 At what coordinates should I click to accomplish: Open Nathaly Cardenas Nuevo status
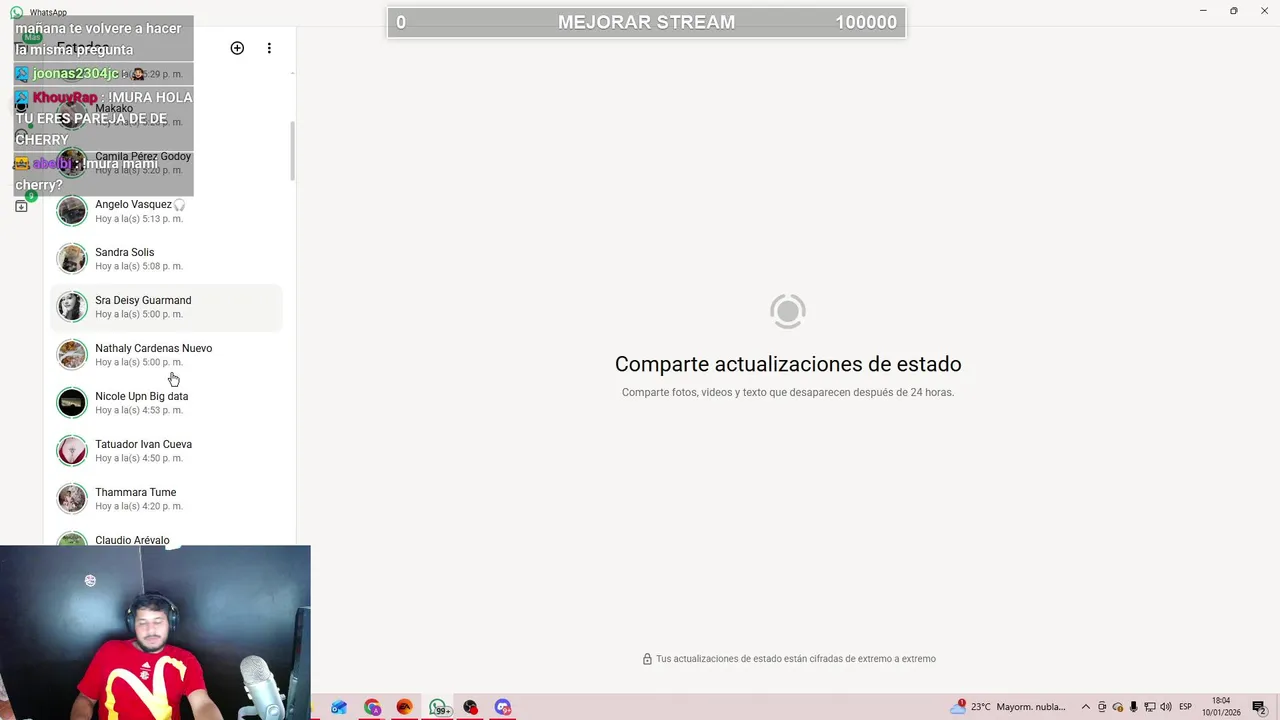tap(166, 355)
